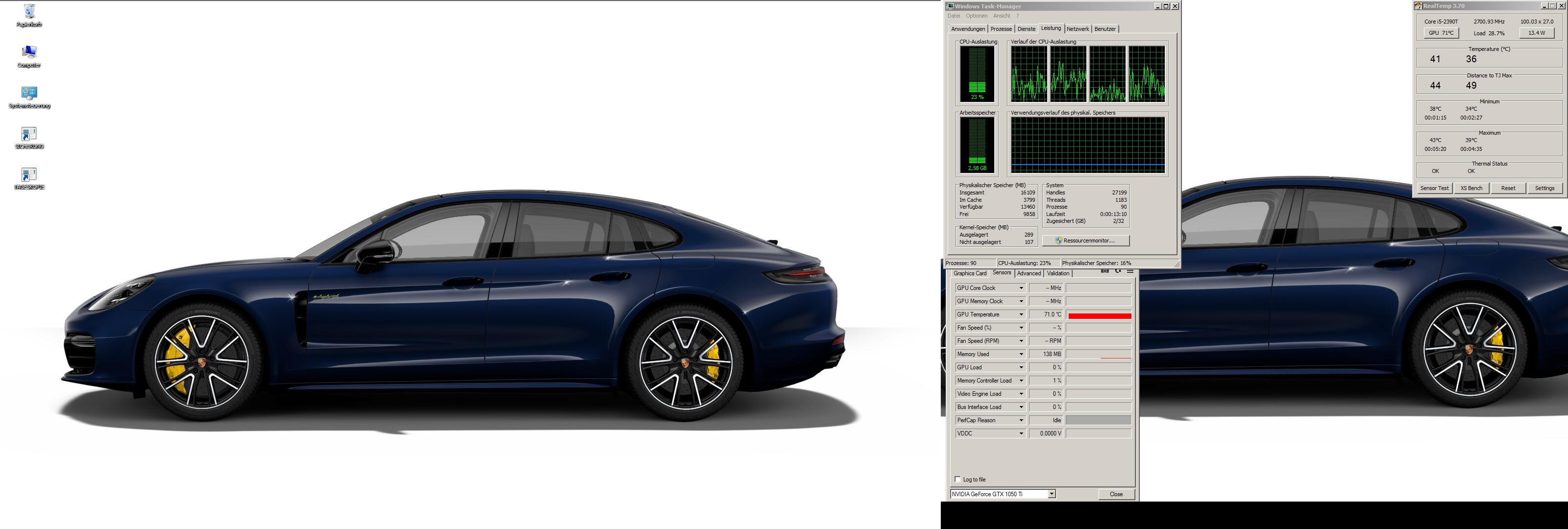Click the GPU-Z refresh icon
This screenshot has height=529, width=1568.
pos(1118,271)
